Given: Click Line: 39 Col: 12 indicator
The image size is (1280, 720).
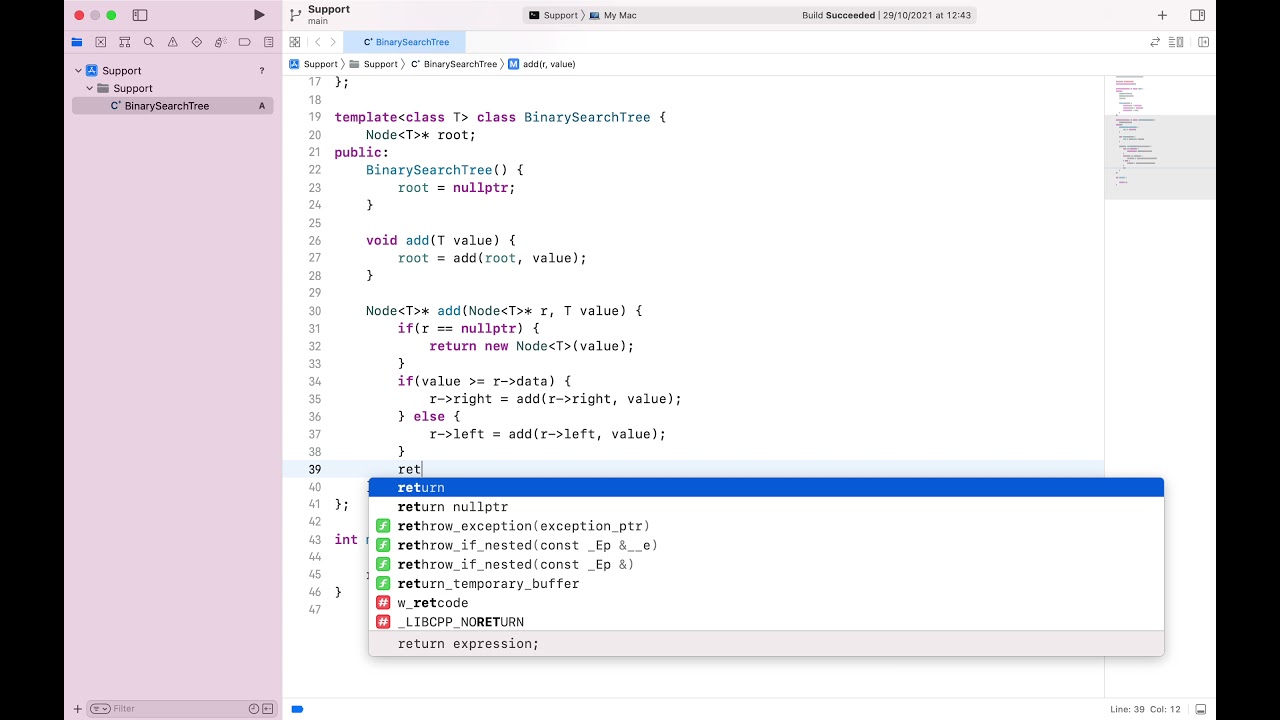Looking at the screenshot, I should [1144, 709].
